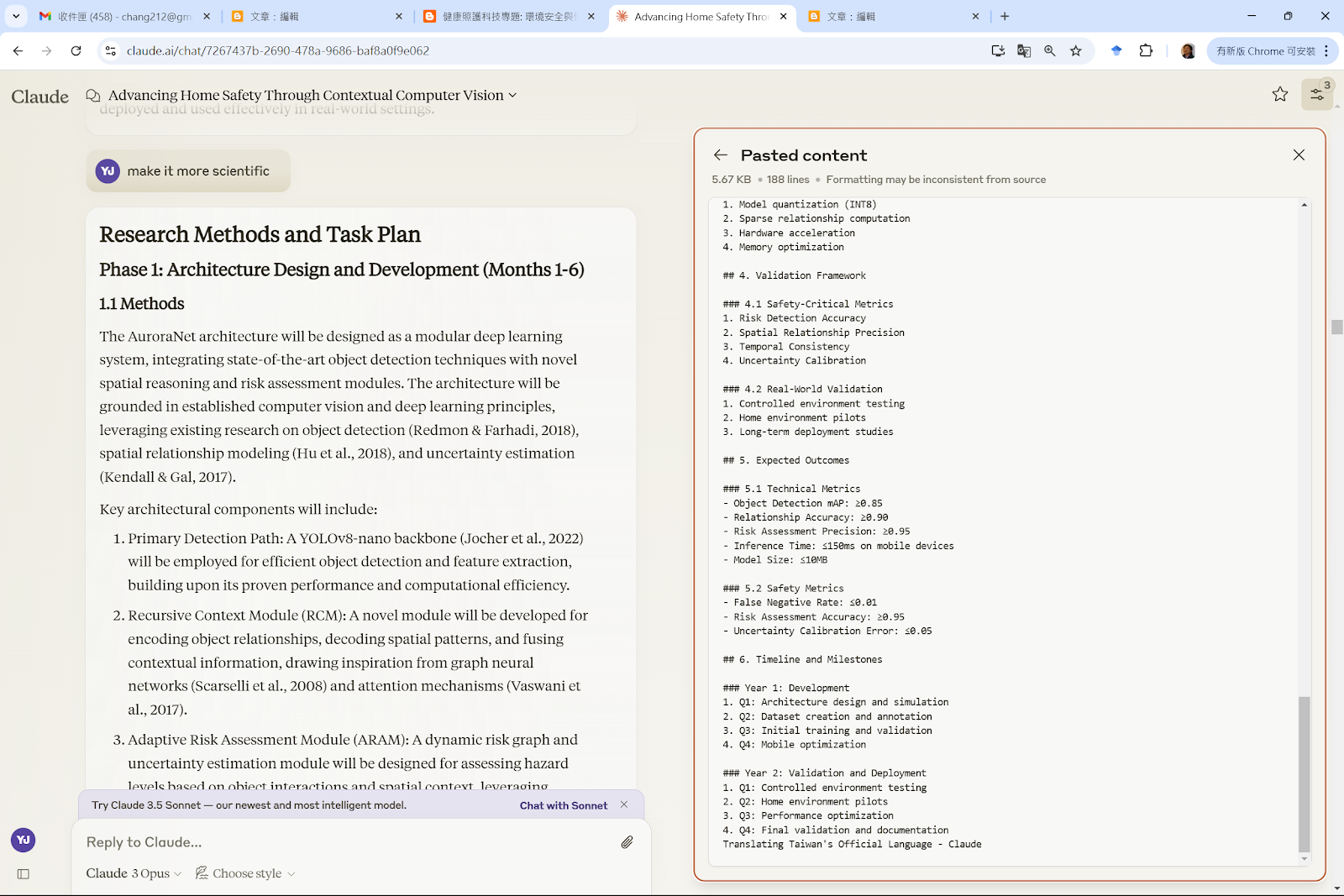Open the Choose style dropdown

(x=245, y=873)
